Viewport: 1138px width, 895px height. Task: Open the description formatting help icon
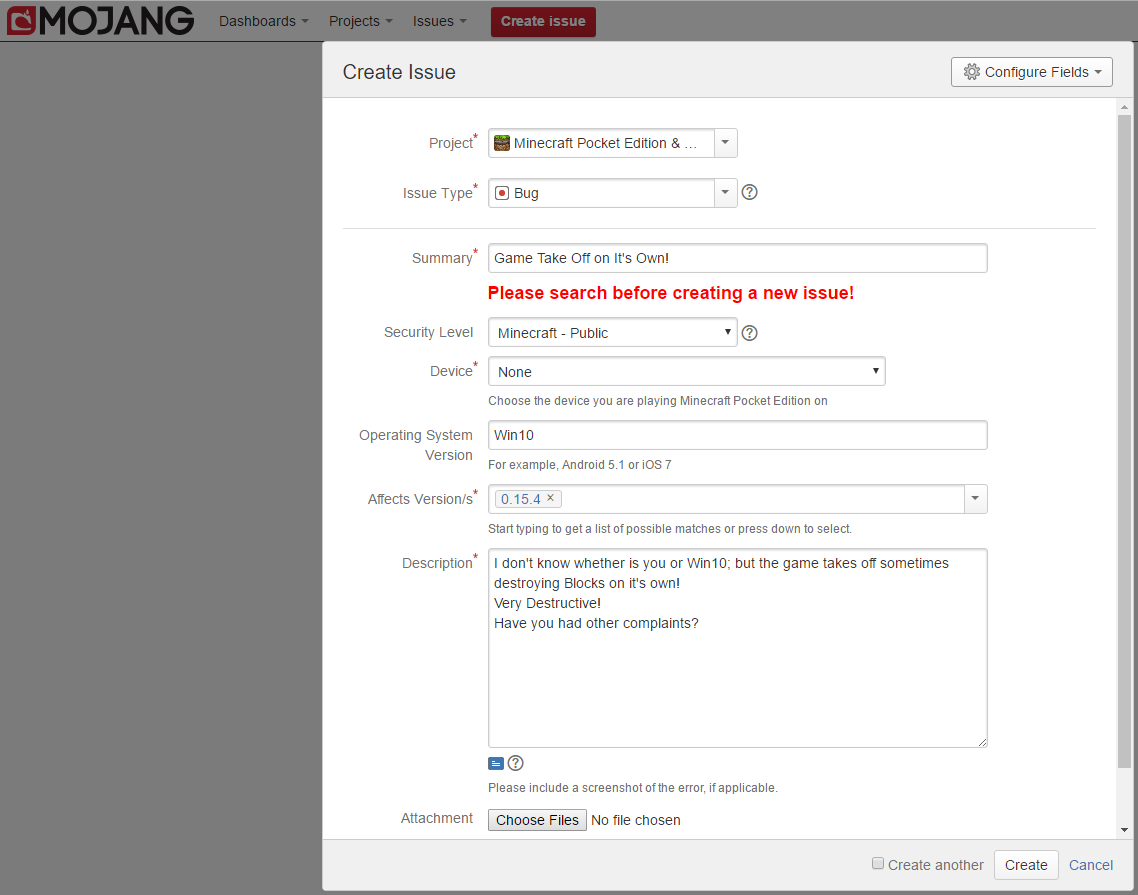pos(515,763)
